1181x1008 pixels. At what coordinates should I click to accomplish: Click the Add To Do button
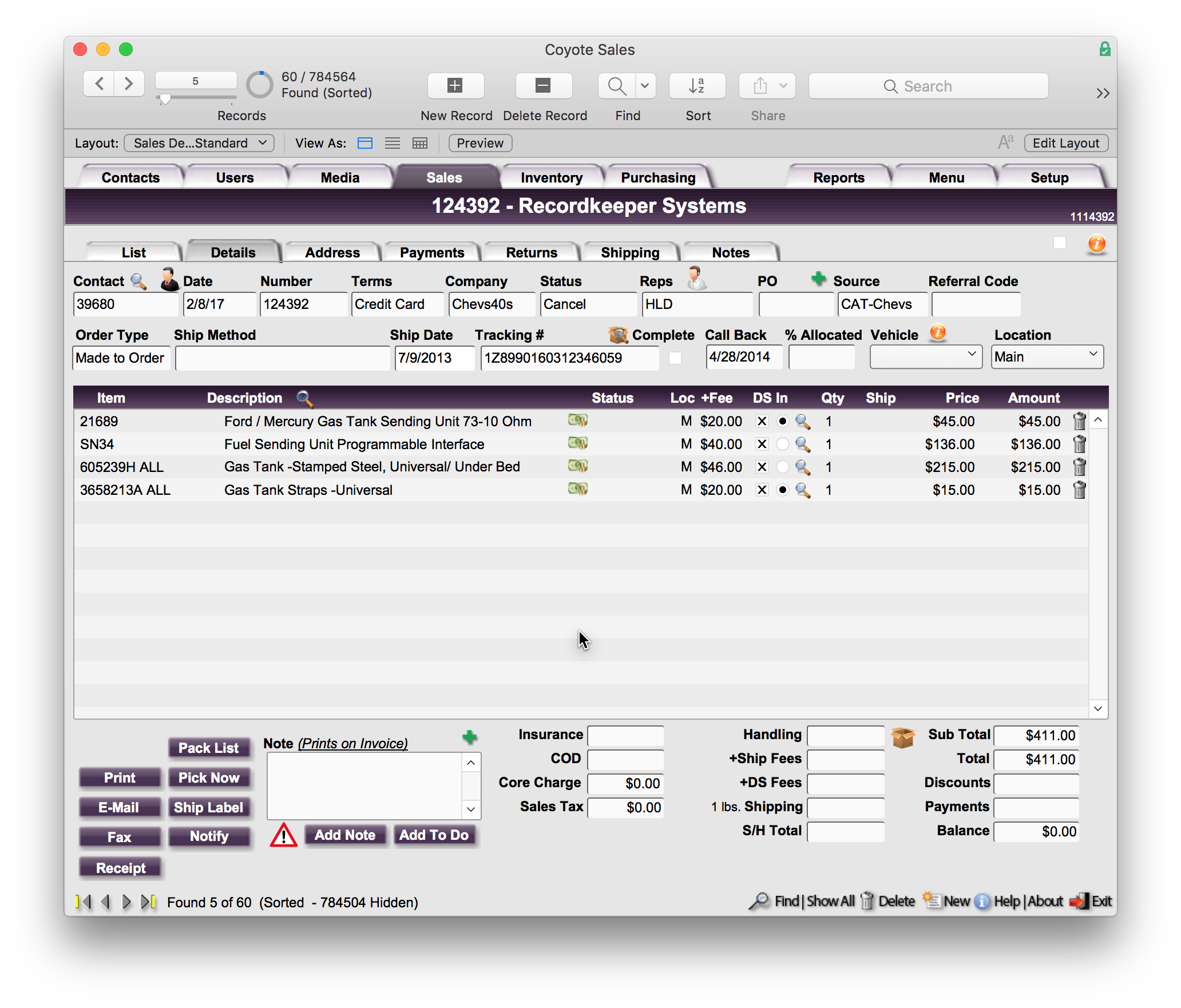(434, 835)
